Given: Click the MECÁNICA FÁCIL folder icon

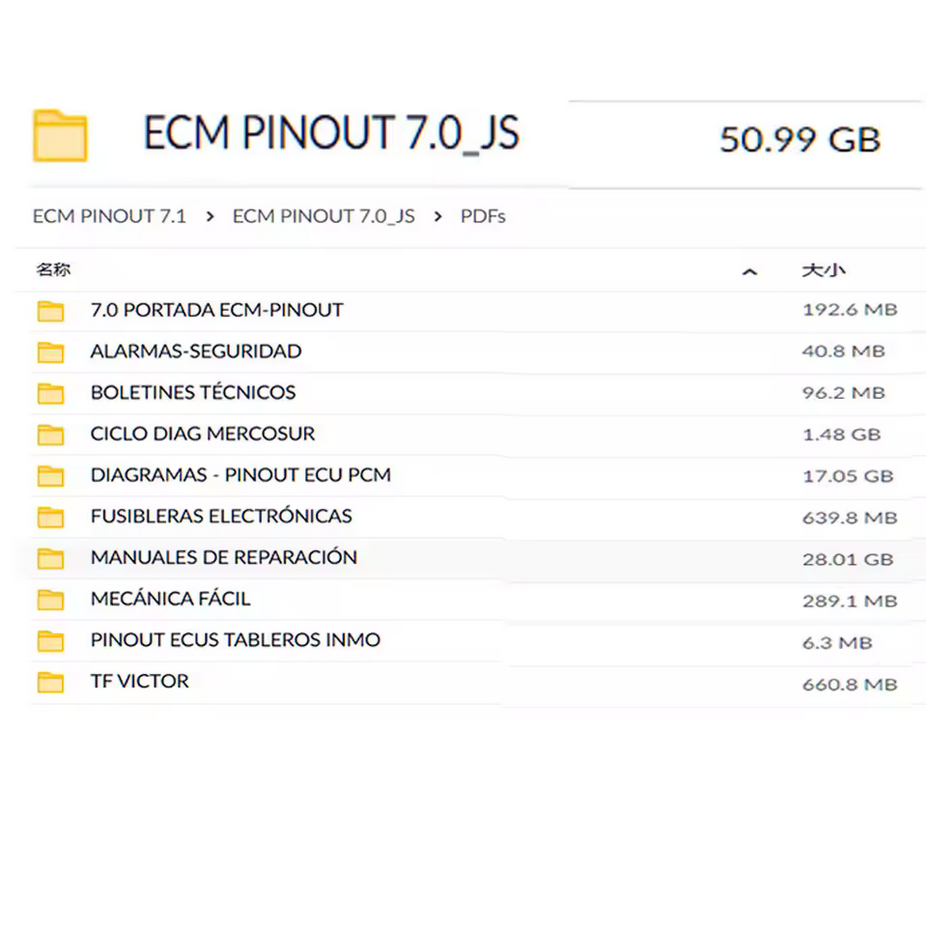Looking at the screenshot, I should coord(51,598).
